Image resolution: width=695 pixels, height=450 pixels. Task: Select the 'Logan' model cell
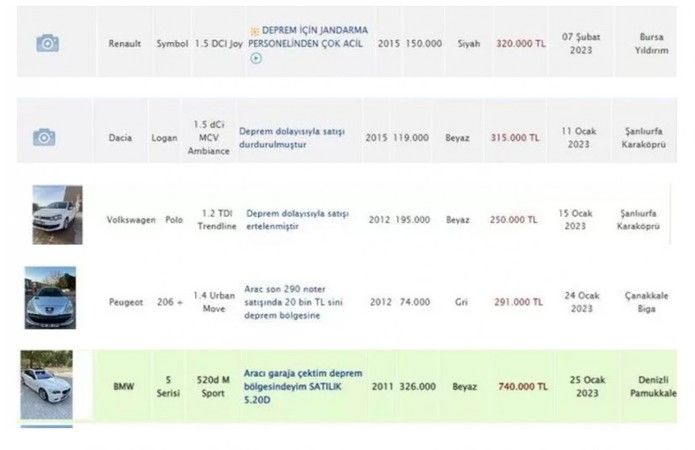tap(164, 138)
